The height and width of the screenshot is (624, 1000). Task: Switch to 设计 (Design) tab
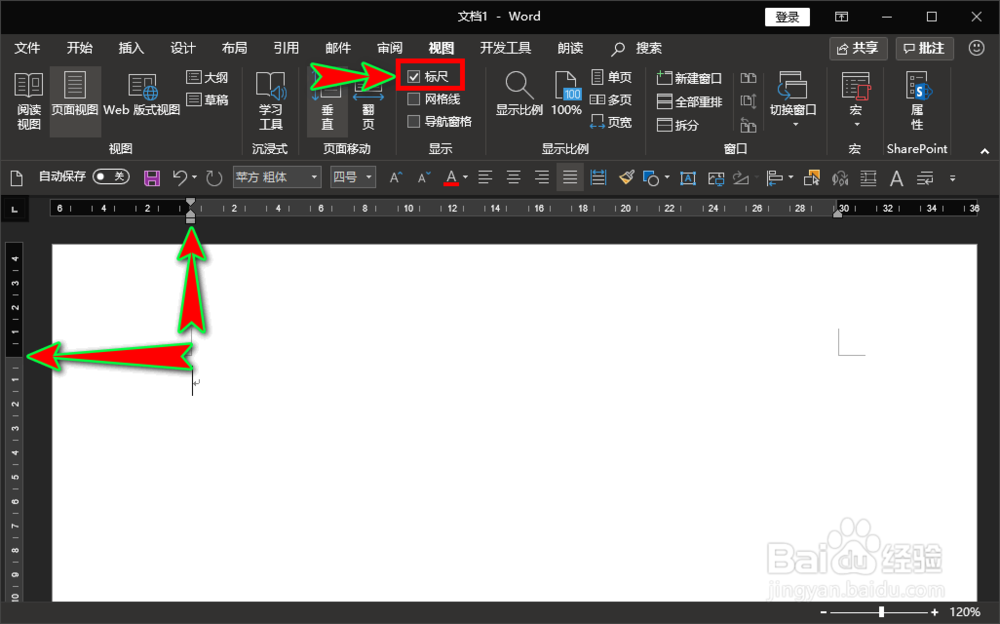(x=182, y=48)
